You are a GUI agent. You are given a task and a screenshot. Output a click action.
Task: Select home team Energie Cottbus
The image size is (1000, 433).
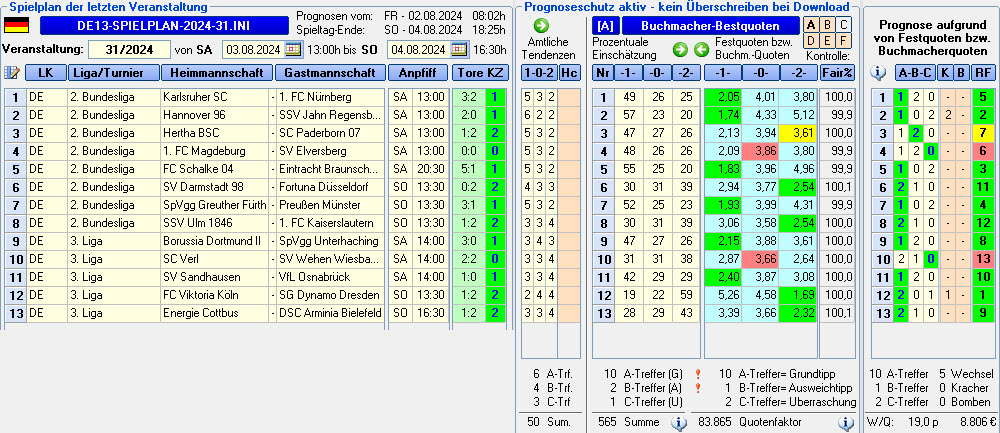point(216,313)
